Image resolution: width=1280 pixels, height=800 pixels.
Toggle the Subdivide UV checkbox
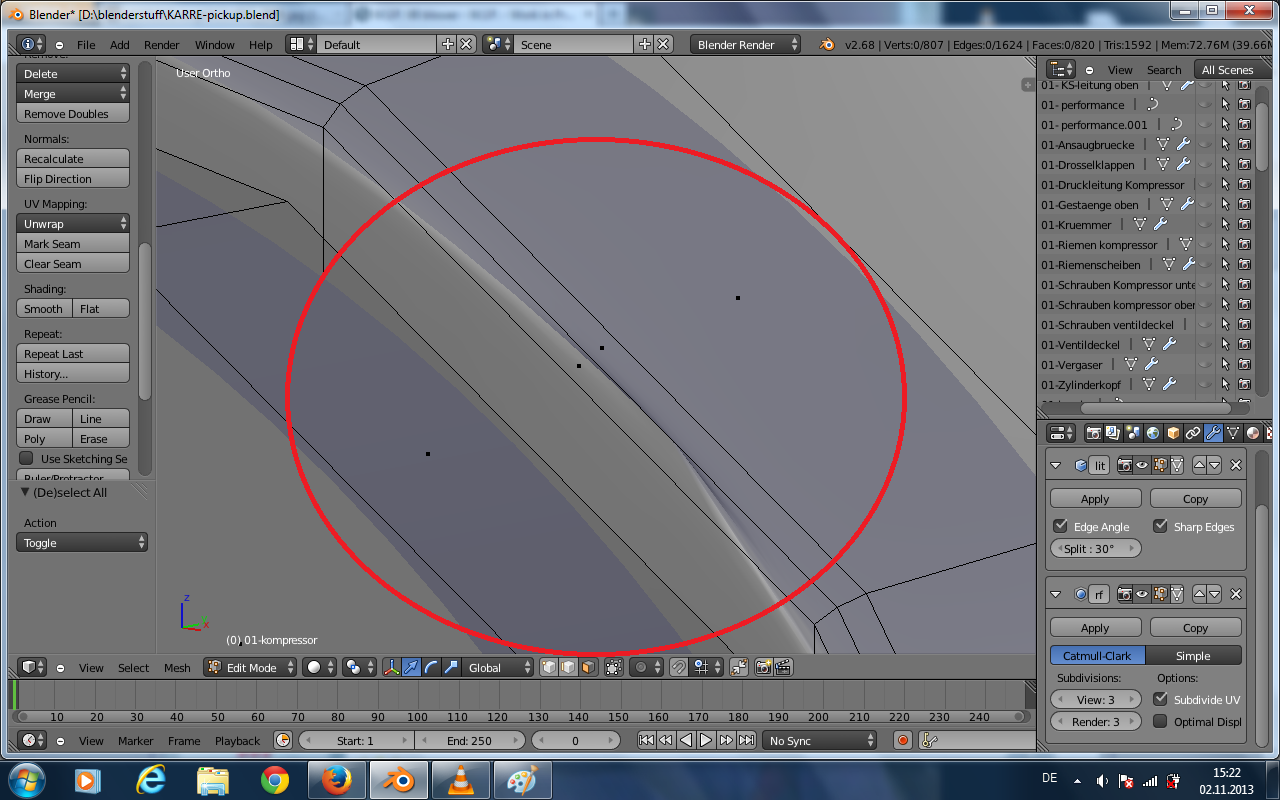[1160, 699]
